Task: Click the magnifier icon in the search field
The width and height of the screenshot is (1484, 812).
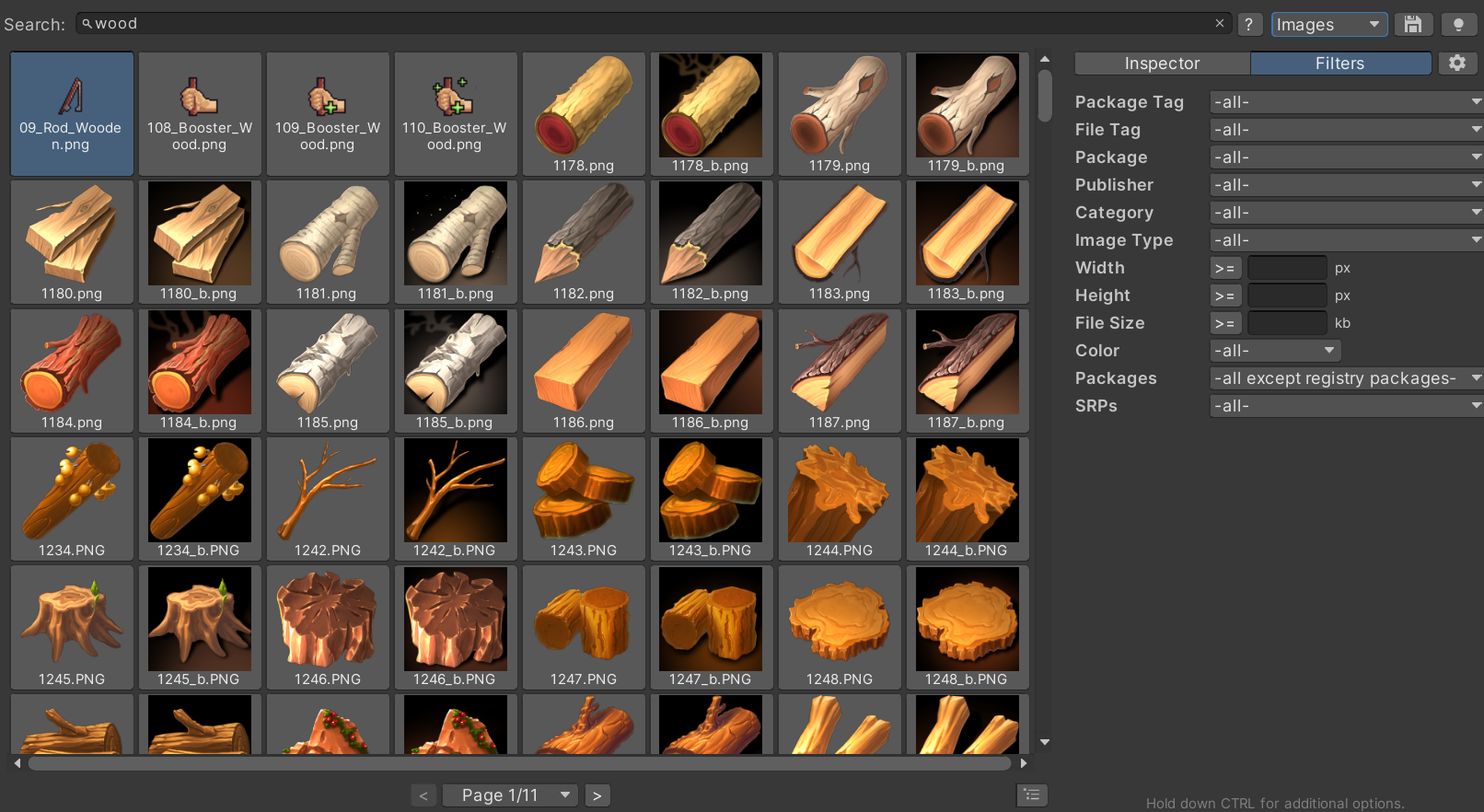Action: tap(87, 24)
